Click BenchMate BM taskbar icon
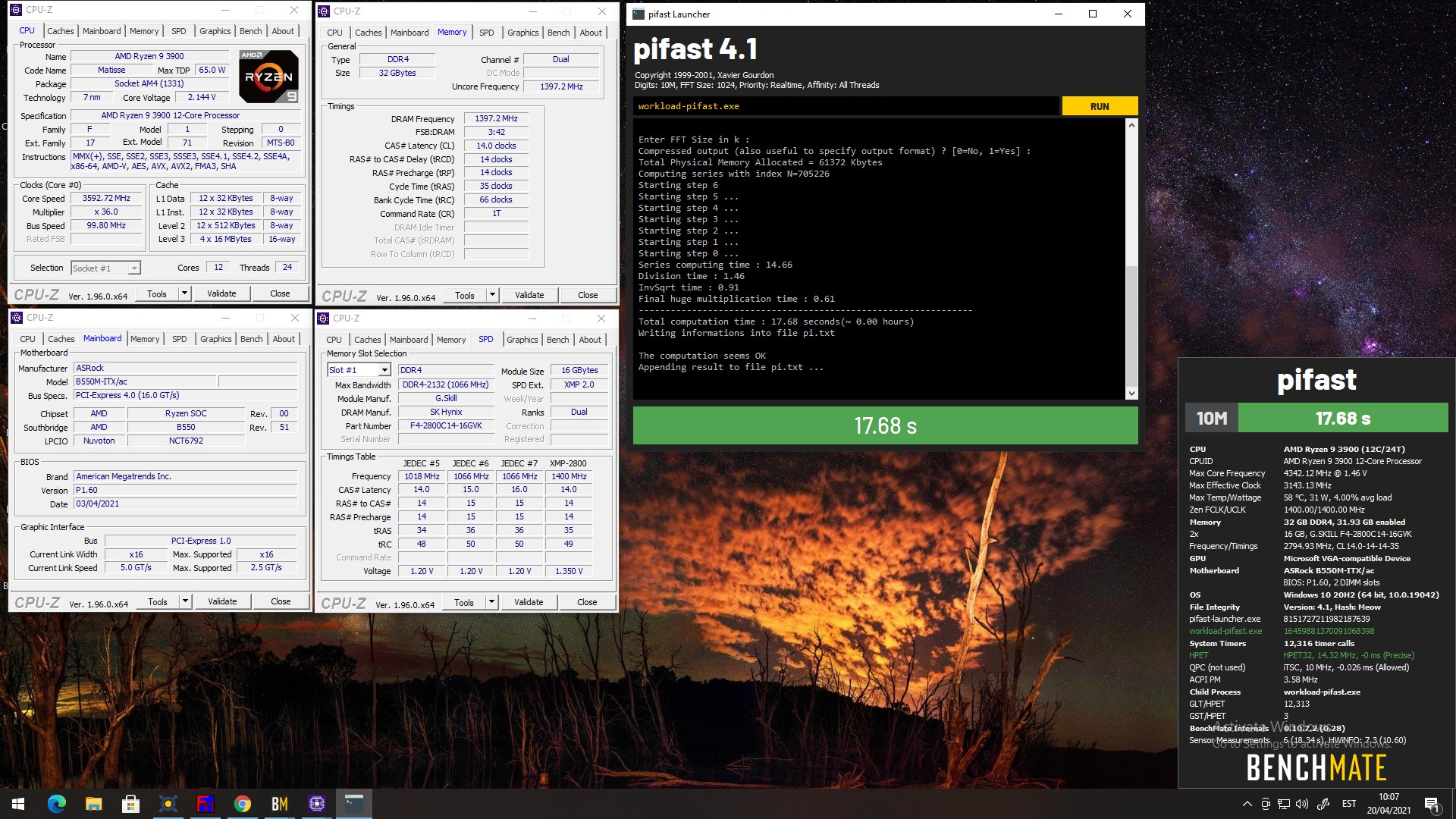The image size is (1456, 819). tap(279, 804)
